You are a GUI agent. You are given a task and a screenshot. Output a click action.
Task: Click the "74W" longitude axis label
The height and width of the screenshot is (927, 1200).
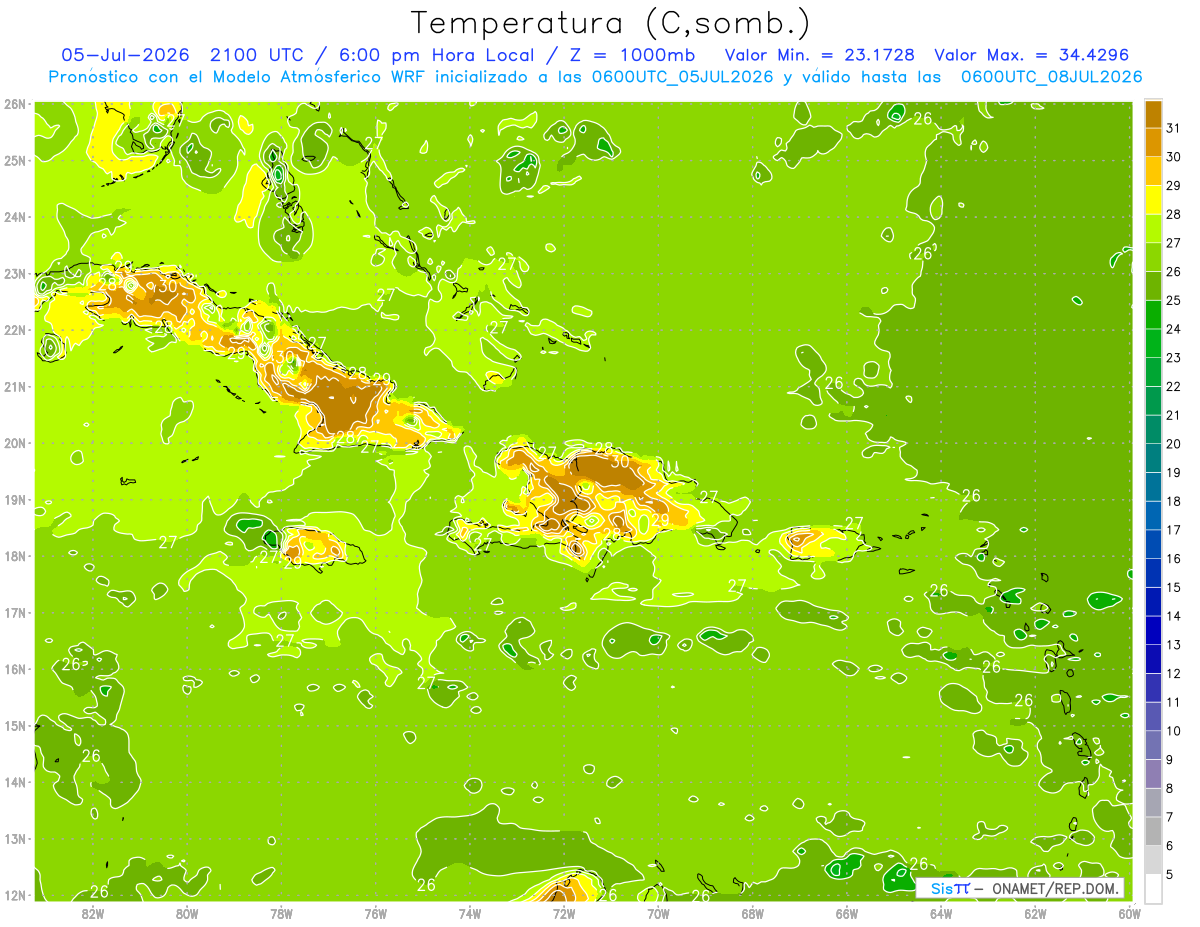tap(470, 913)
